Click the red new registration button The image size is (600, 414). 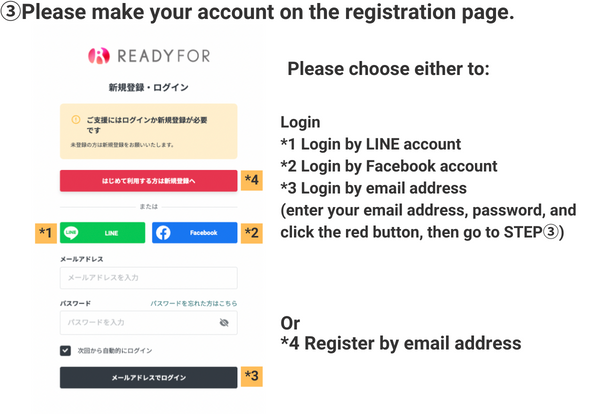(x=148, y=180)
